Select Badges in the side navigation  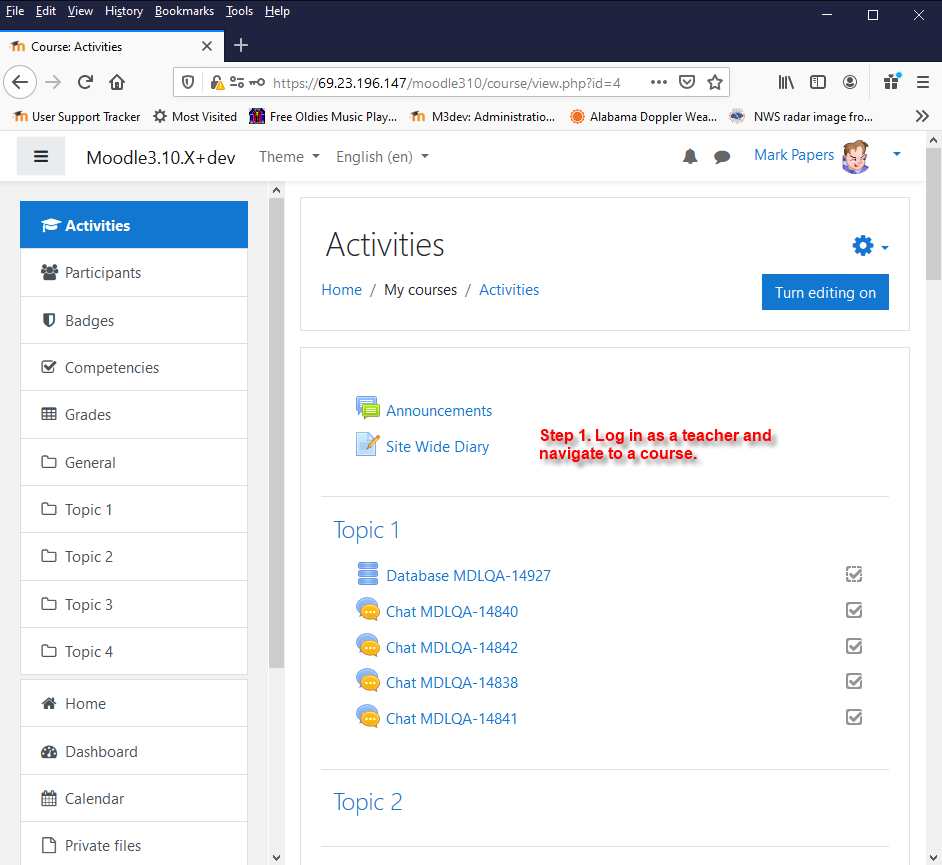click(134, 320)
